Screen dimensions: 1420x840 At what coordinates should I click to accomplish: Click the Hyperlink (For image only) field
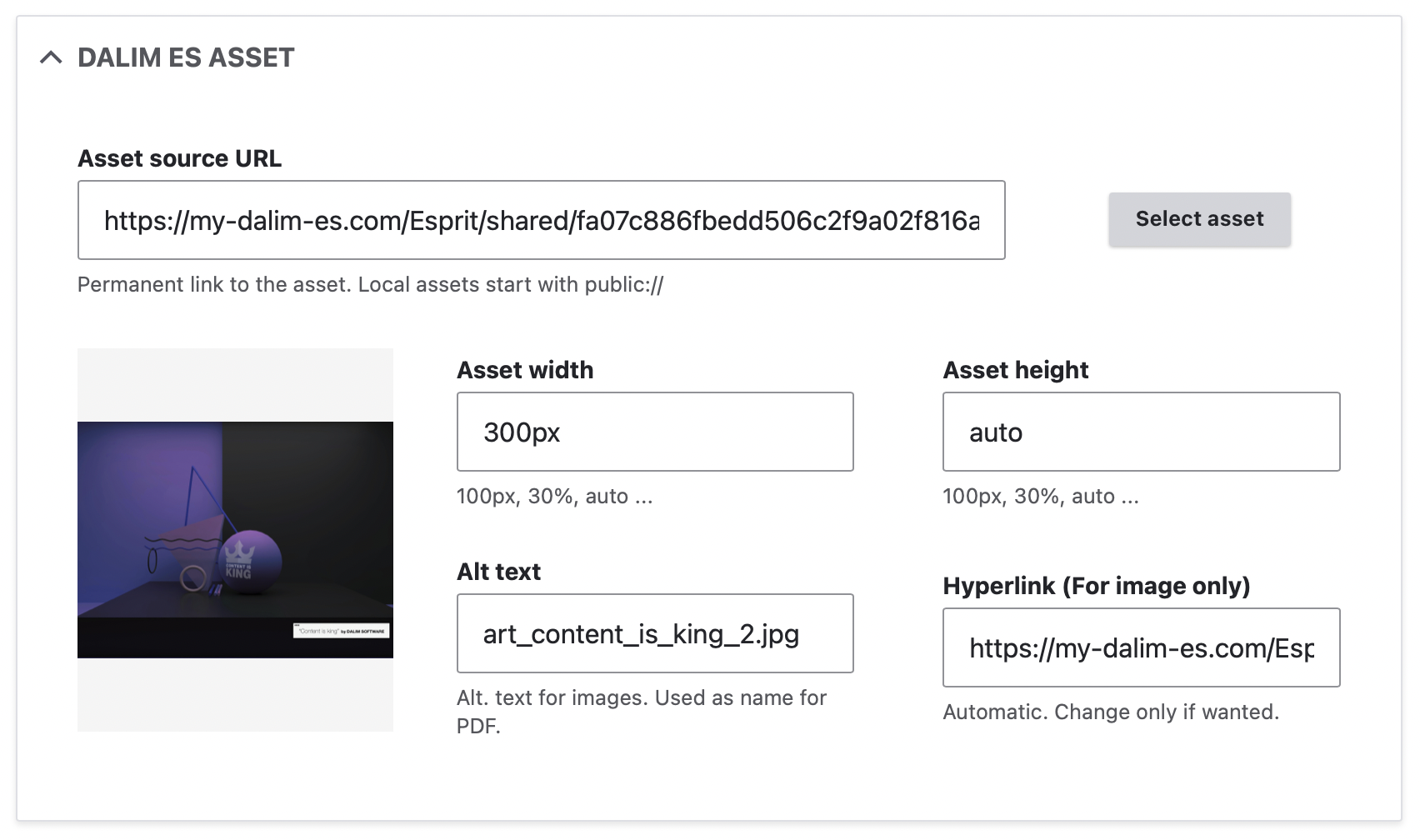click(1141, 647)
